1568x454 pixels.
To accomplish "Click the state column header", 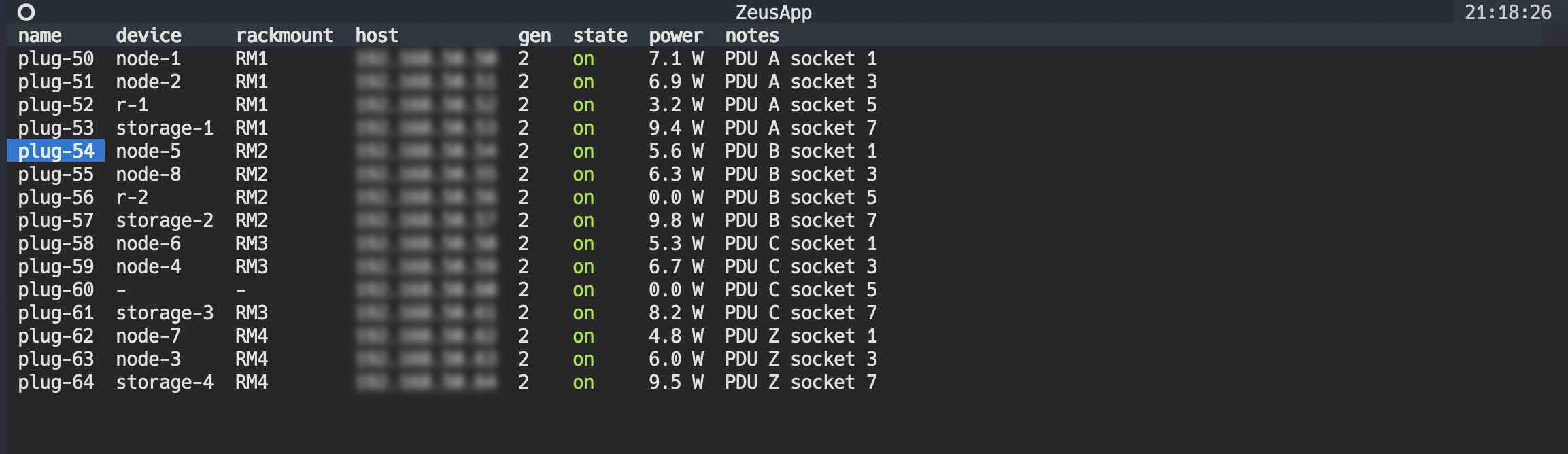I will point(600,35).
